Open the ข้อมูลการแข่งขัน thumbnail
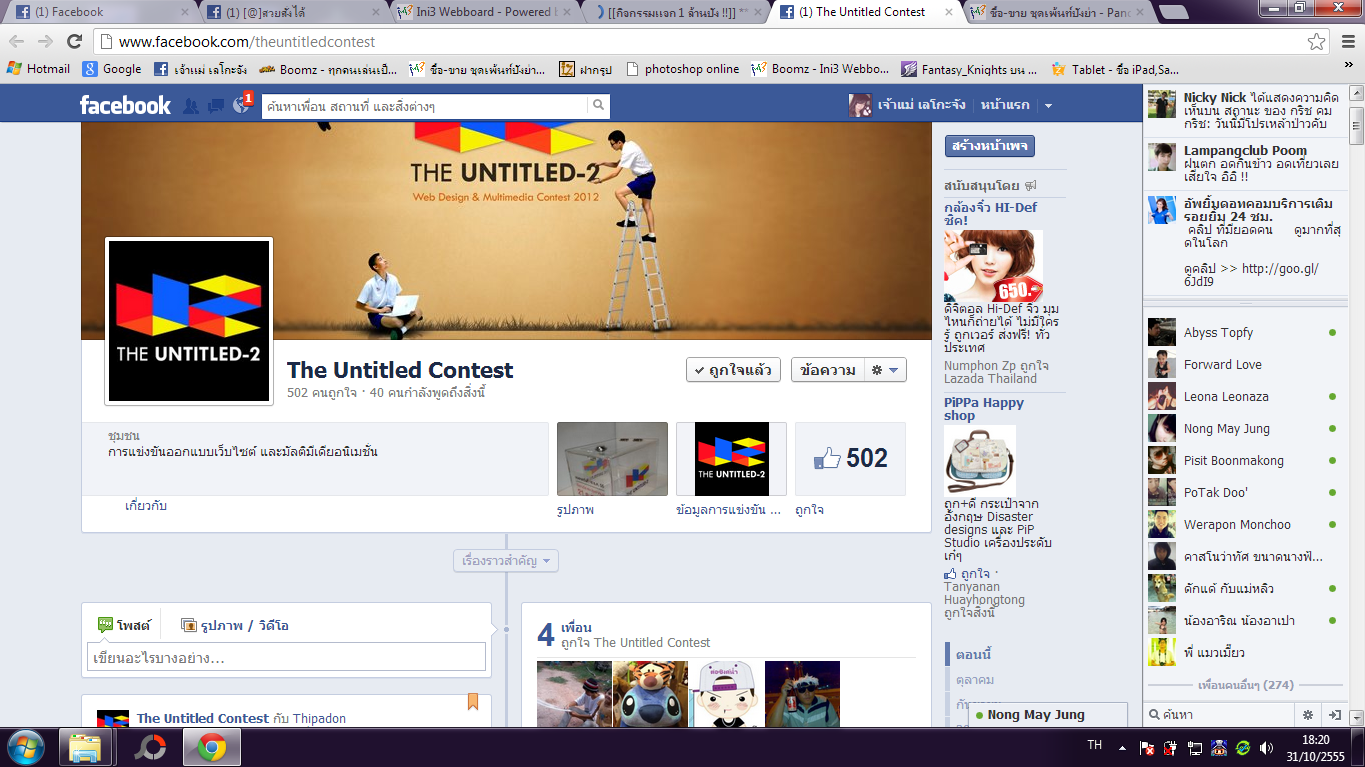Screen dimensions: 1365x767 (x=731, y=459)
